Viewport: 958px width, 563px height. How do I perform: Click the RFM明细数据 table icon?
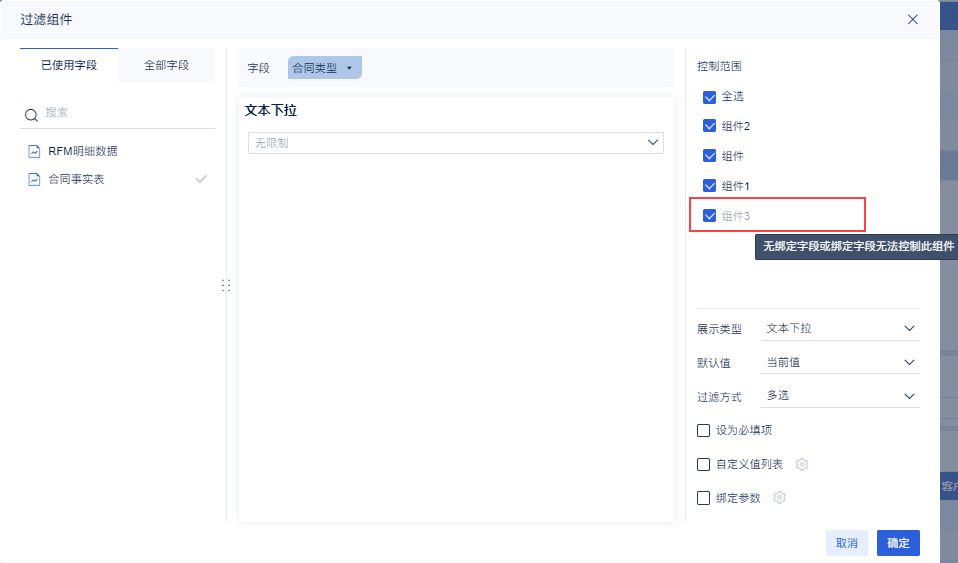[34, 151]
